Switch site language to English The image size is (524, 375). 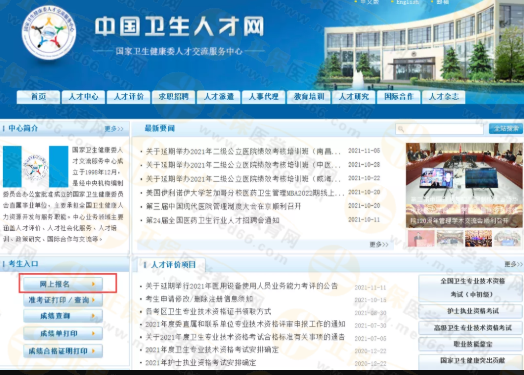click(x=407, y=2)
